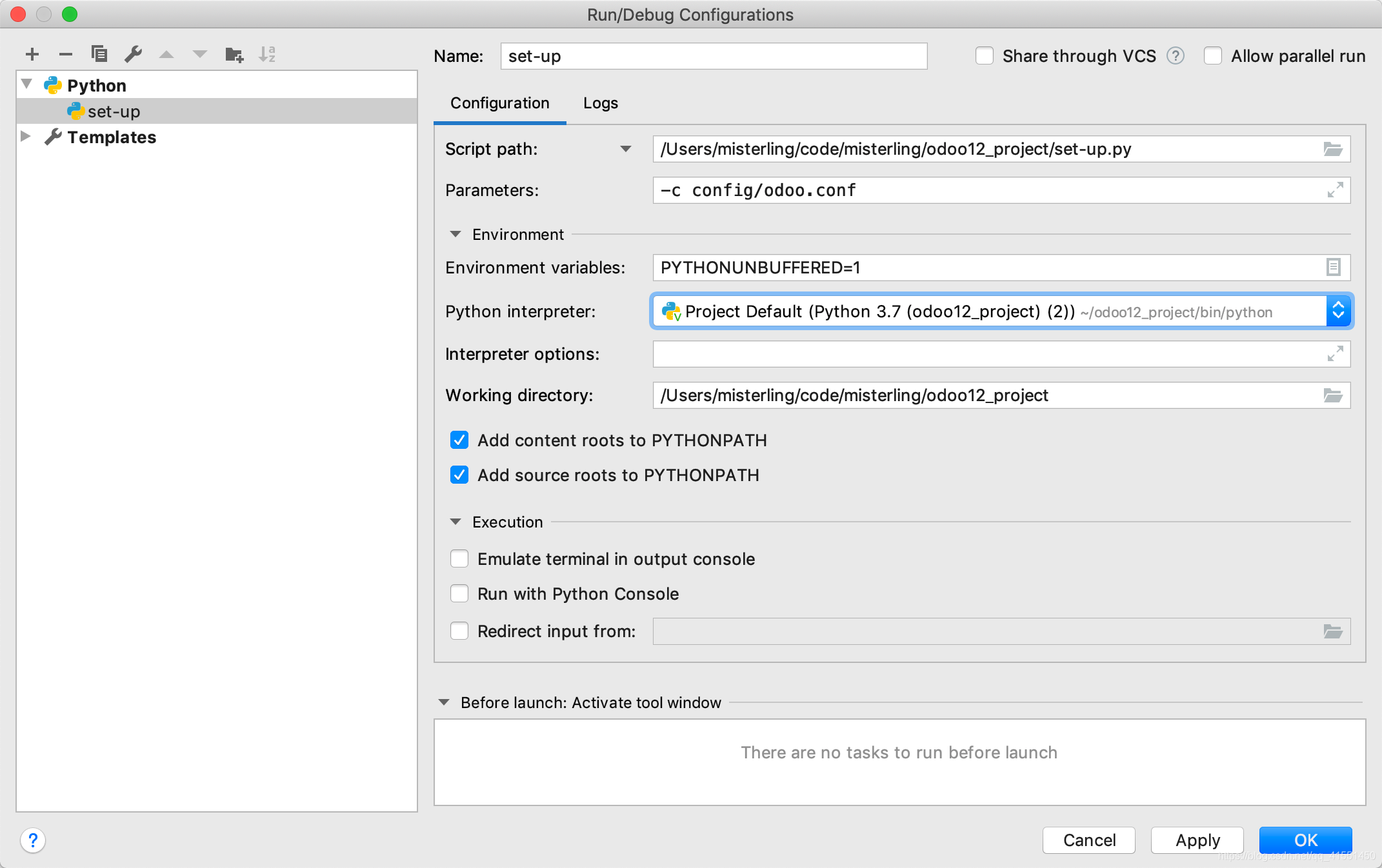Open the environment variables editor icon
The width and height of the screenshot is (1382, 868).
[1333, 267]
